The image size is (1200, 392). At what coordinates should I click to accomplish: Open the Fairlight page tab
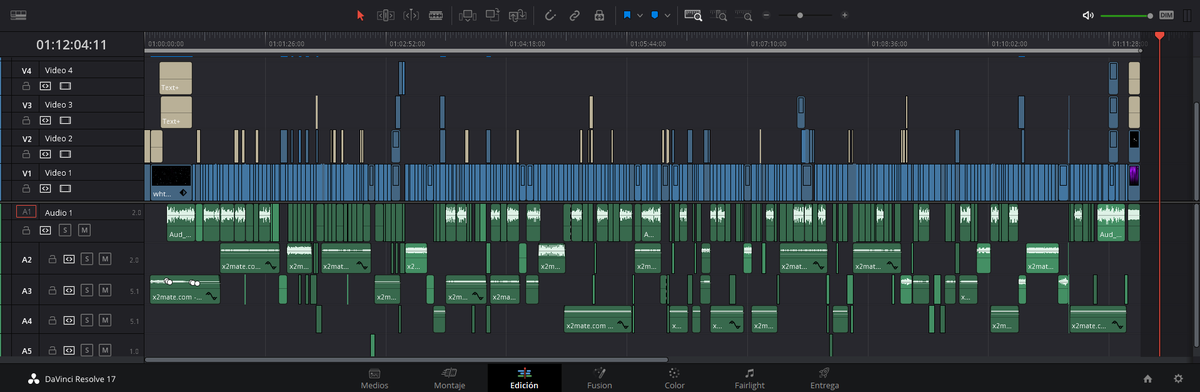[x=750, y=378]
